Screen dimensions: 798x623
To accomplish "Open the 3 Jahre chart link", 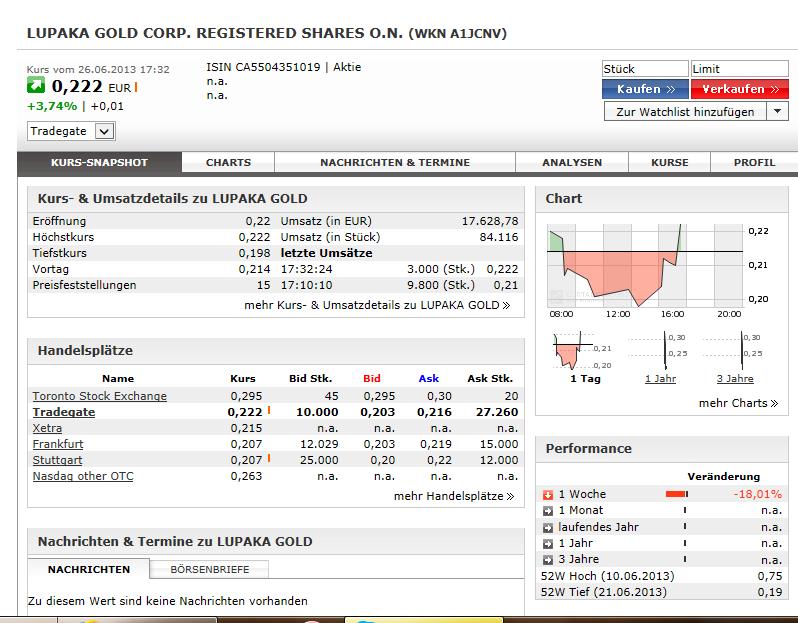I will (734, 379).
